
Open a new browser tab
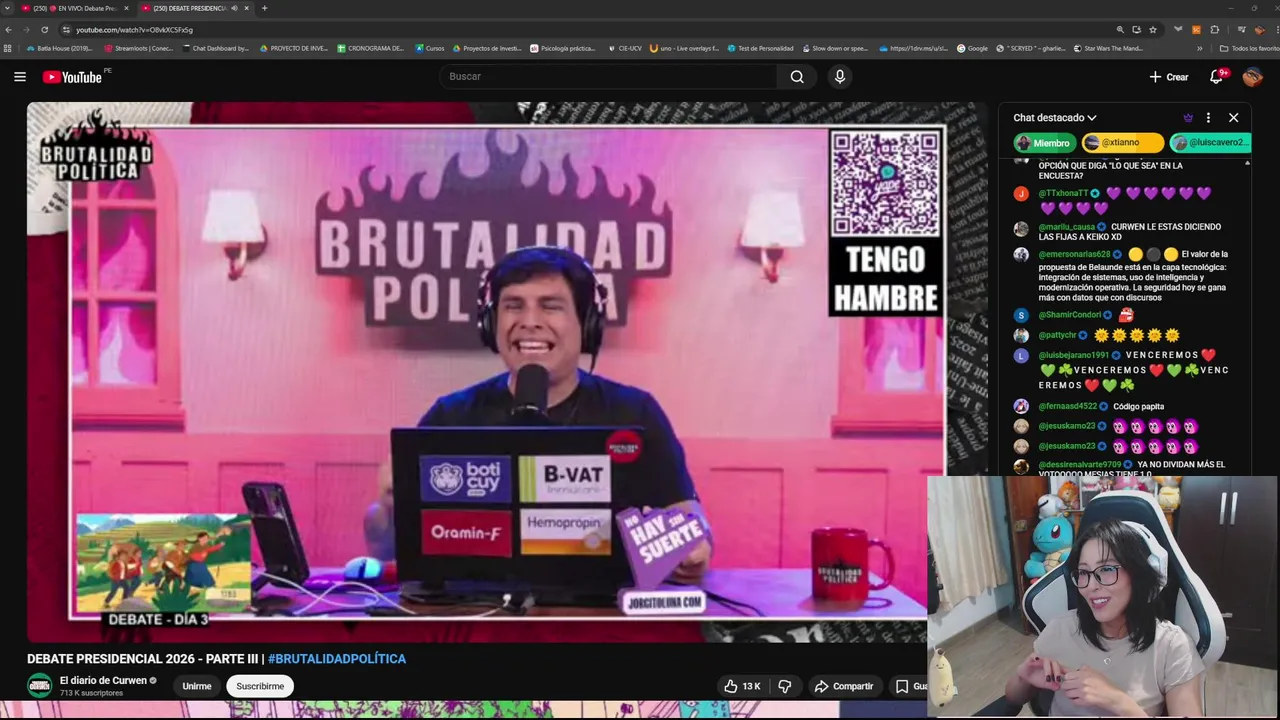click(264, 8)
